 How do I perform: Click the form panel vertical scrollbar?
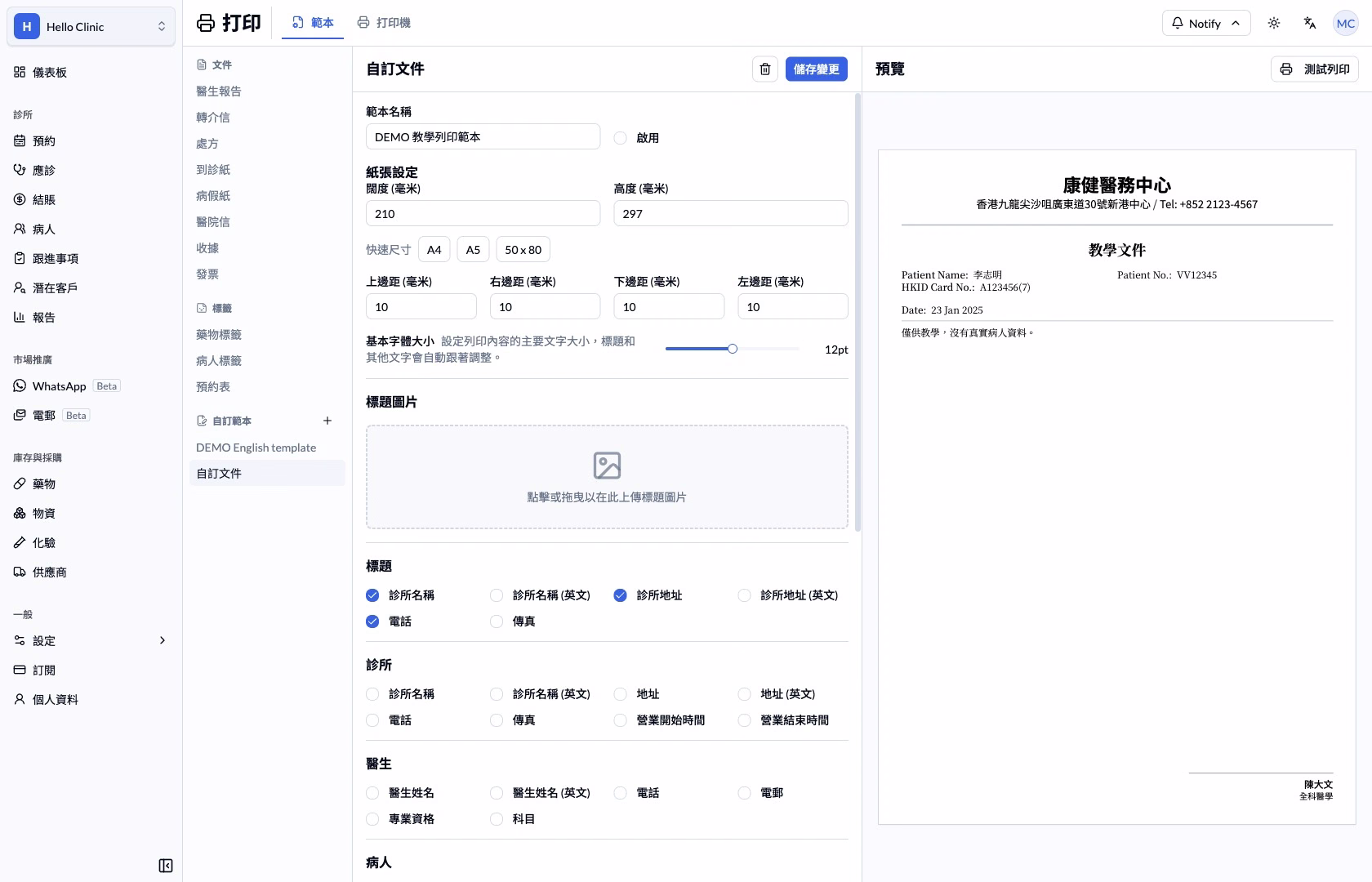(x=857, y=313)
